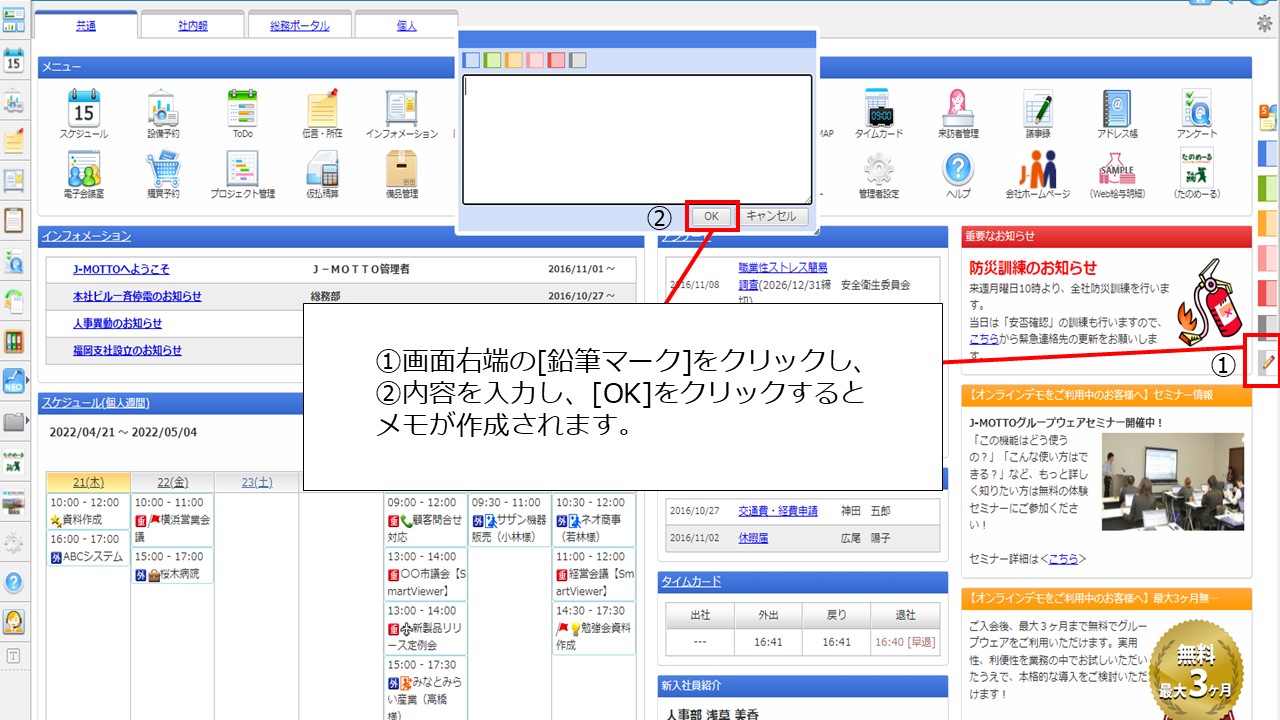Screen dimensions: 1280x720
Task: Open the スケジュール menu icon
Action: (84, 107)
